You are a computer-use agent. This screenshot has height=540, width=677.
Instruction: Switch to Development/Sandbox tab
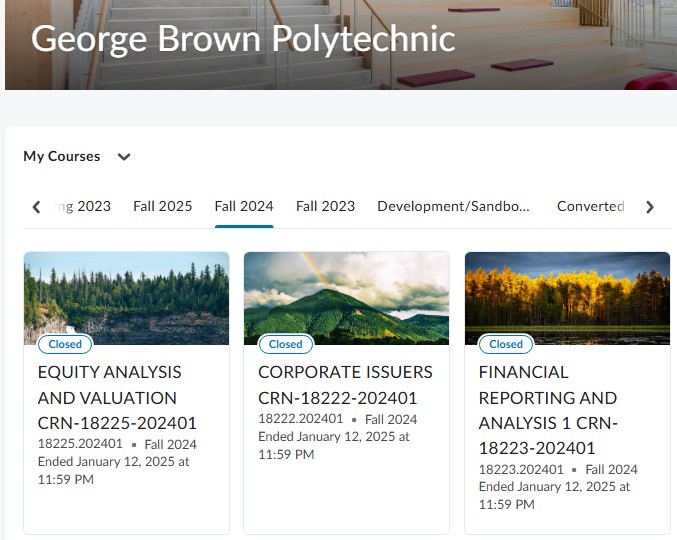tap(453, 206)
